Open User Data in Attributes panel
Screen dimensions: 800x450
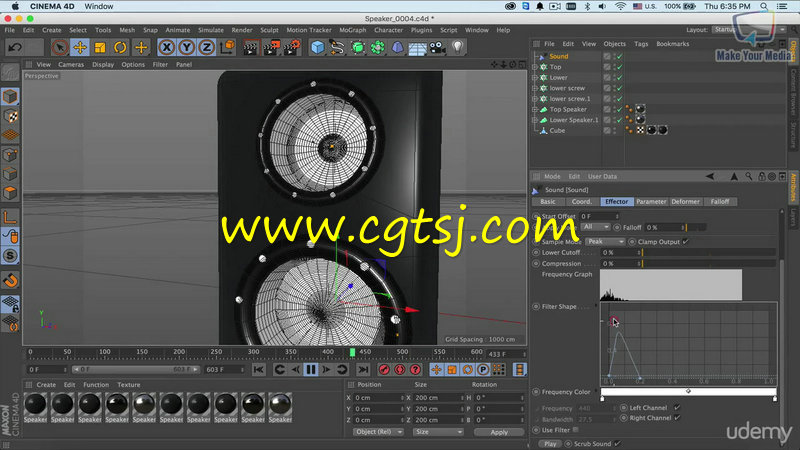click(602, 177)
